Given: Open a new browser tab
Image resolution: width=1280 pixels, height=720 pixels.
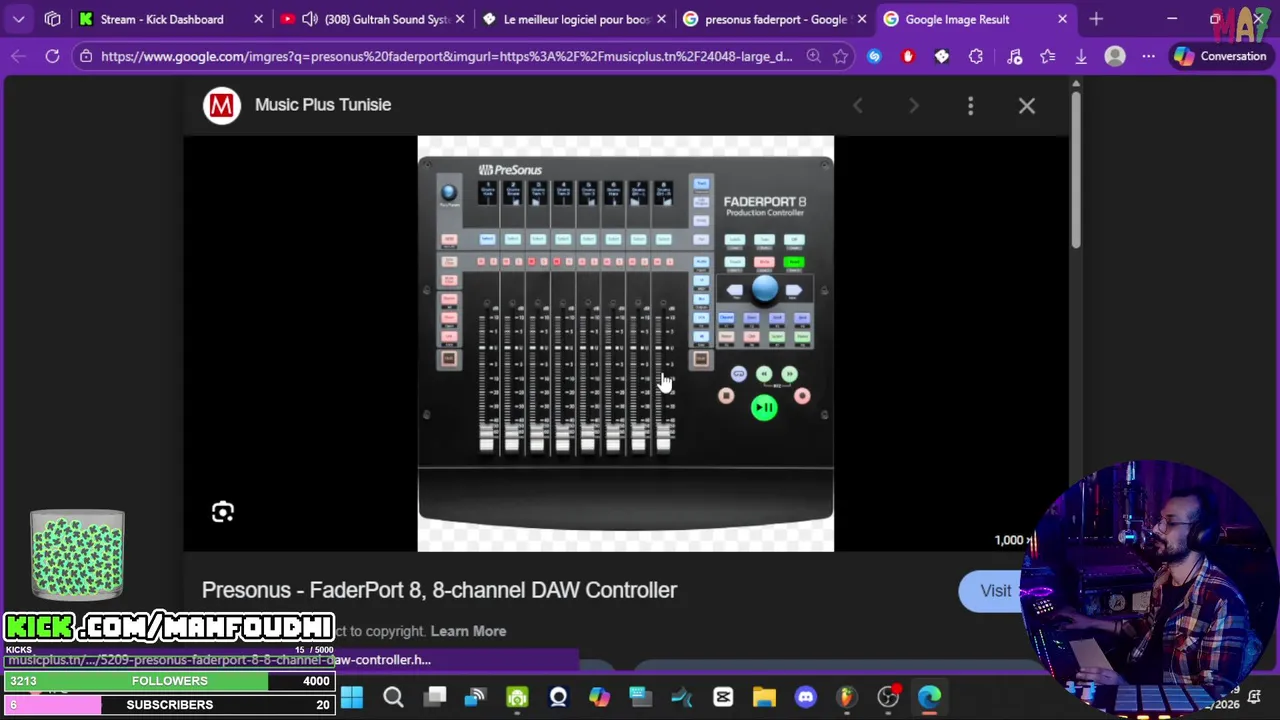Looking at the screenshot, I should click(x=1096, y=19).
